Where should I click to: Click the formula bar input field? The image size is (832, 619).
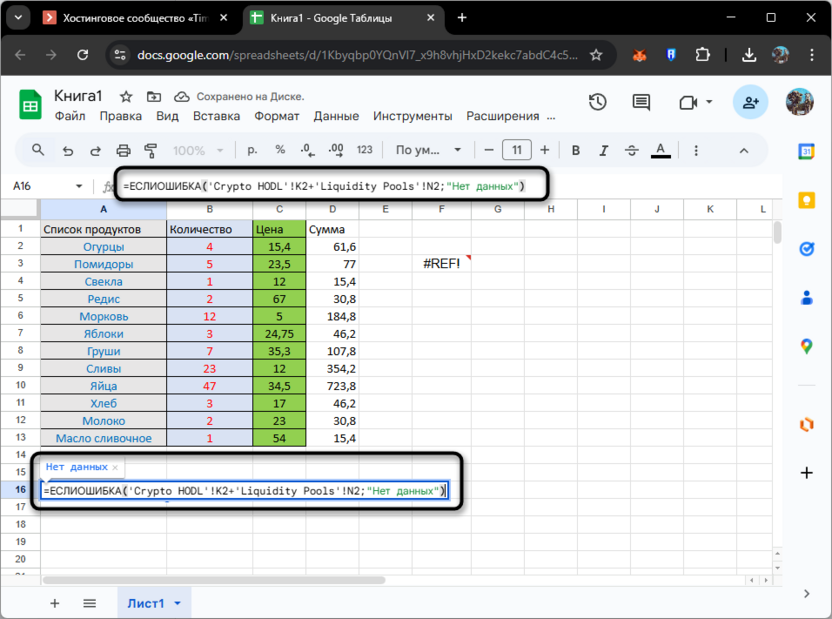300,185
